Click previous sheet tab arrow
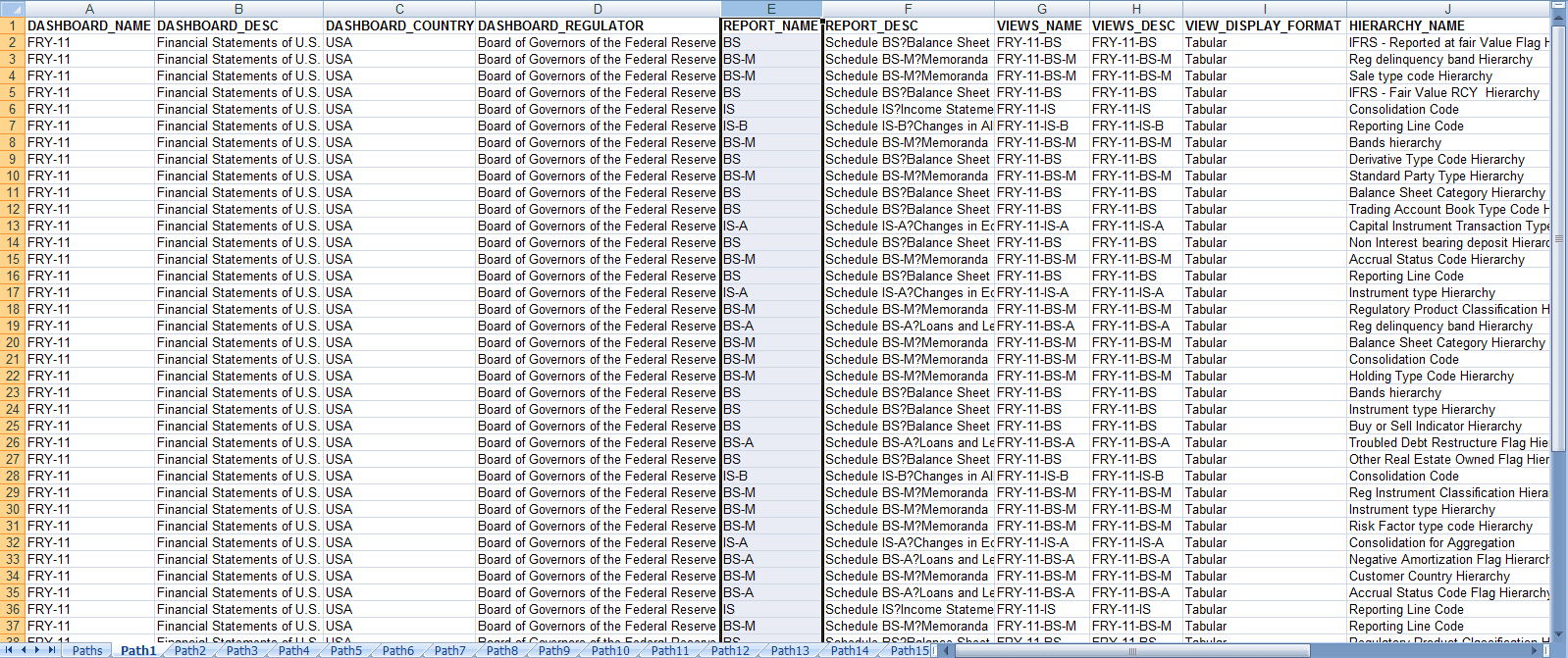1568x658 pixels. (x=24, y=650)
